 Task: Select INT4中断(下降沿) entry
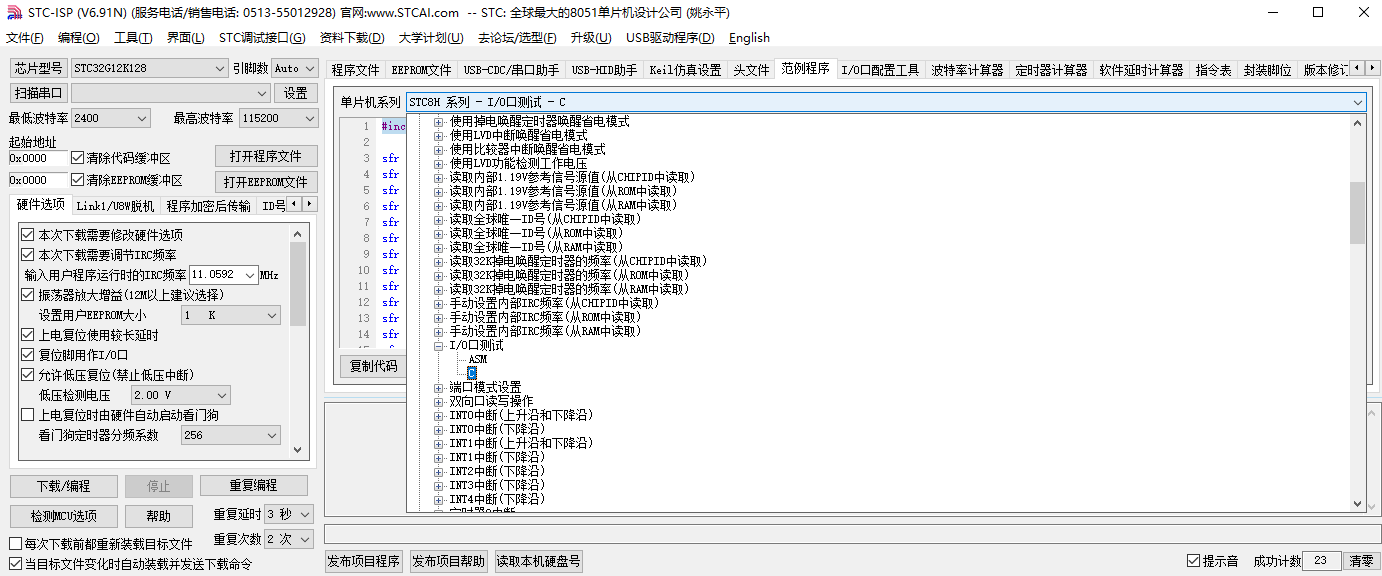coord(497,499)
